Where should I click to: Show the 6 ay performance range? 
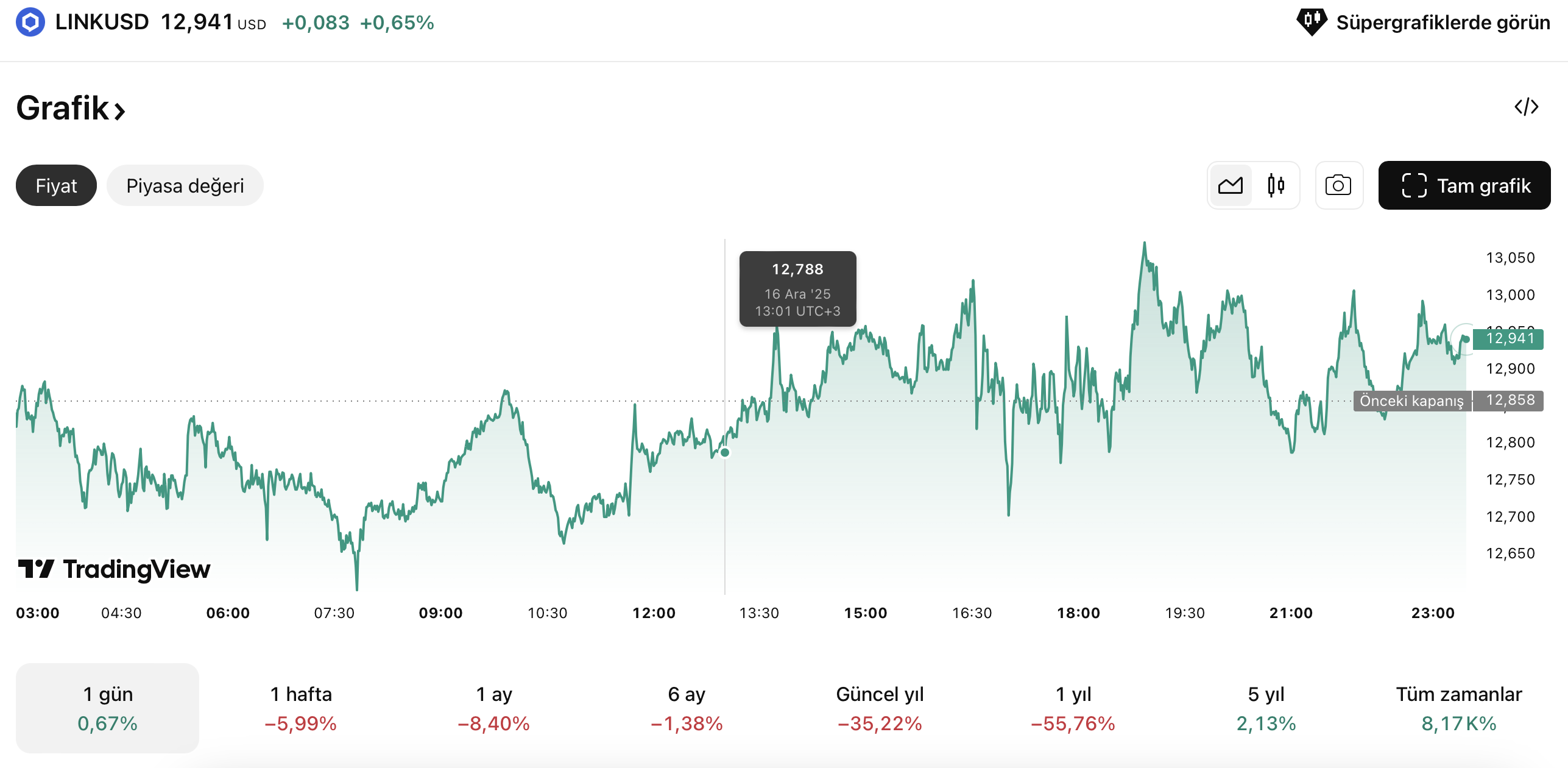pyautogui.click(x=687, y=708)
